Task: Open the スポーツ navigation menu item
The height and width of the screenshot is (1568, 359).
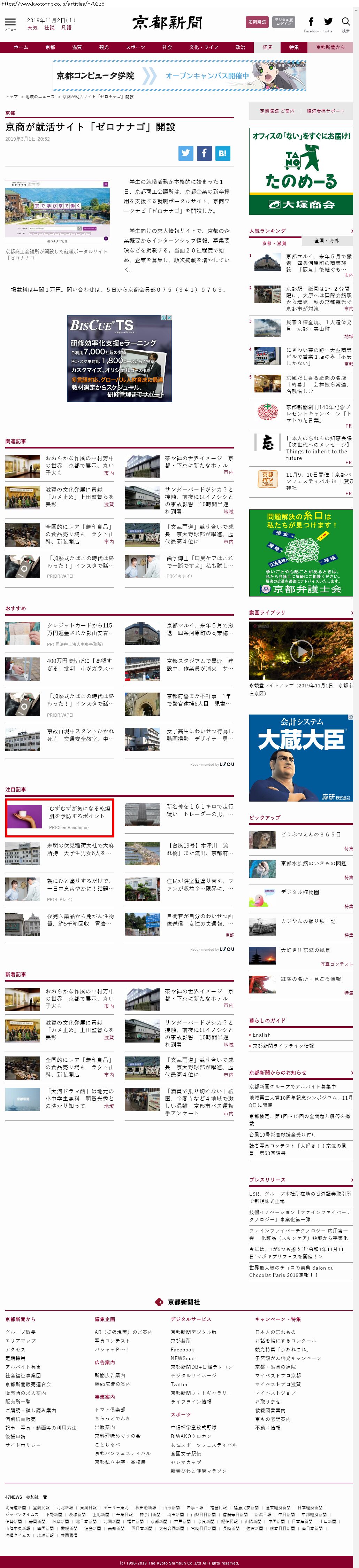Action: pyautogui.click(x=135, y=47)
